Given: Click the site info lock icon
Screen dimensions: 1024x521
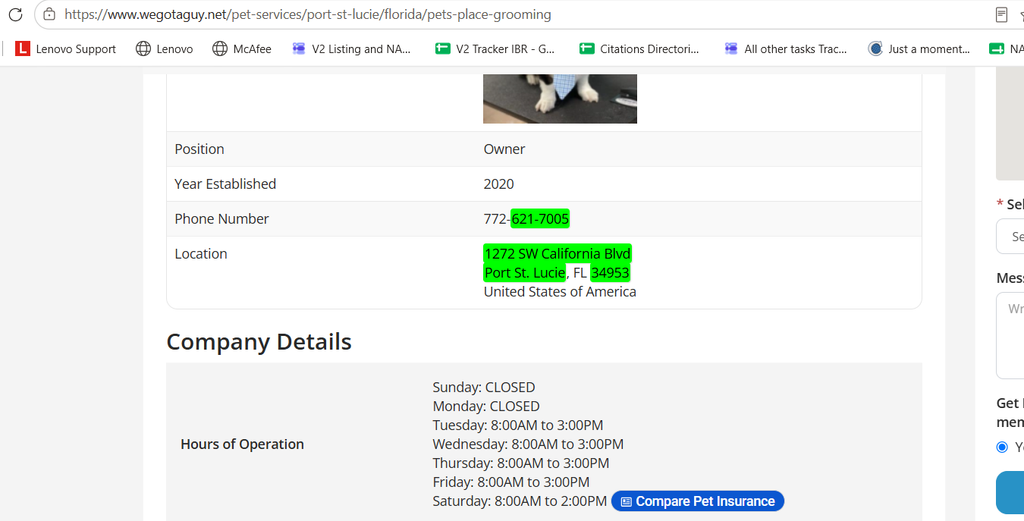Looking at the screenshot, I should [48, 14].
